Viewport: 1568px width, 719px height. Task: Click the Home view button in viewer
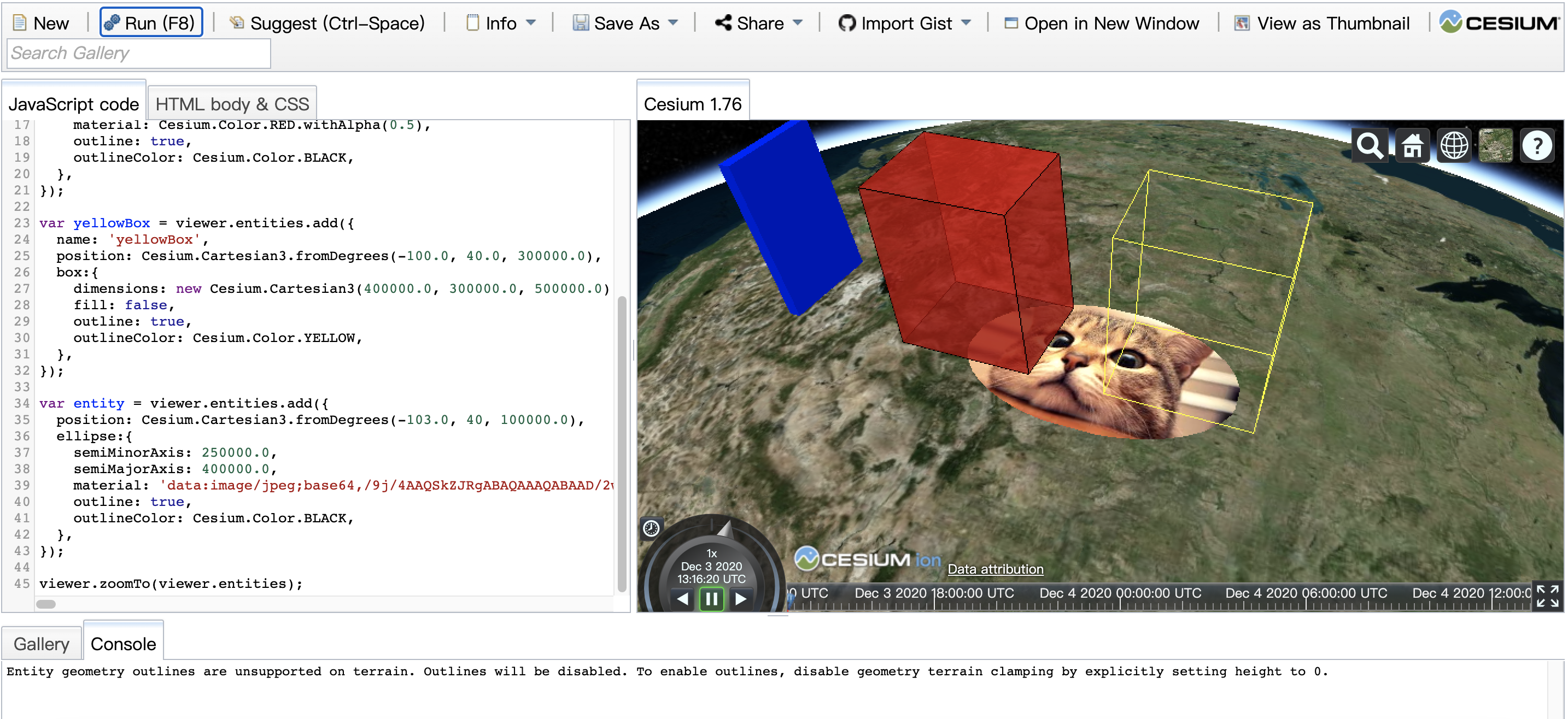click(1412, 146)
